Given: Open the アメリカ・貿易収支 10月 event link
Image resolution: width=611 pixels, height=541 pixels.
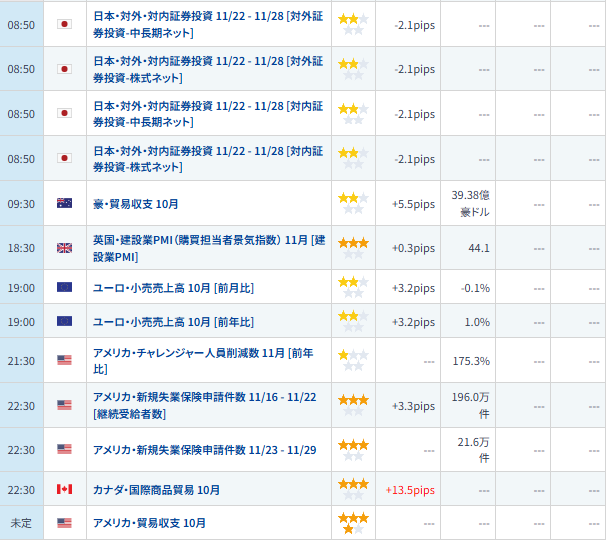Looking at the screenshot, I should click(149, 523).
